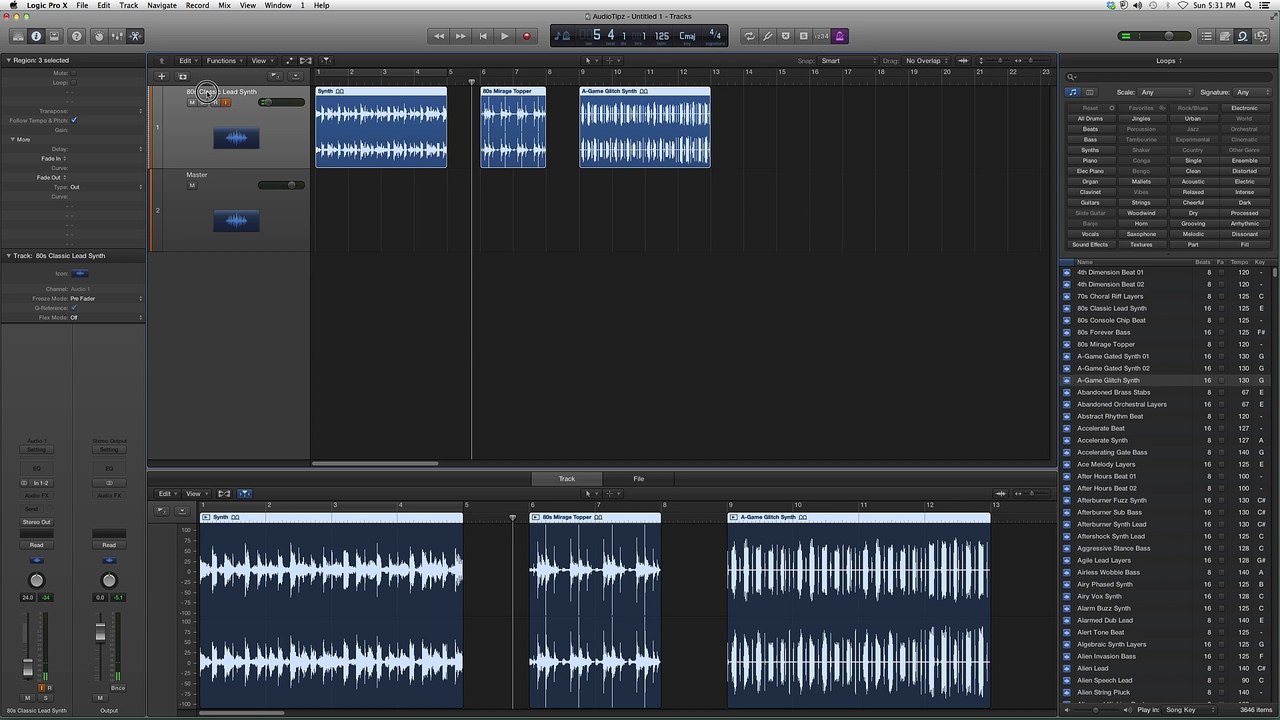Open the Library button in the control bar
Screen dimensions: 1280x720
tap(18, 36)
